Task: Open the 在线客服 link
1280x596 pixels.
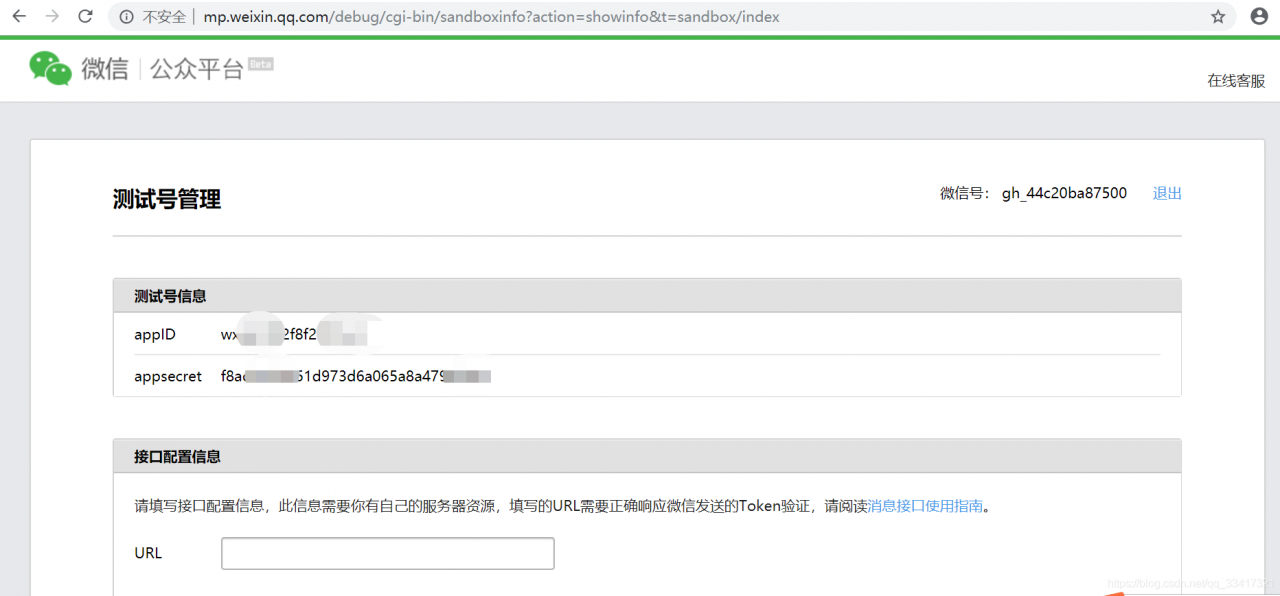Action: tap(1236, 81)
